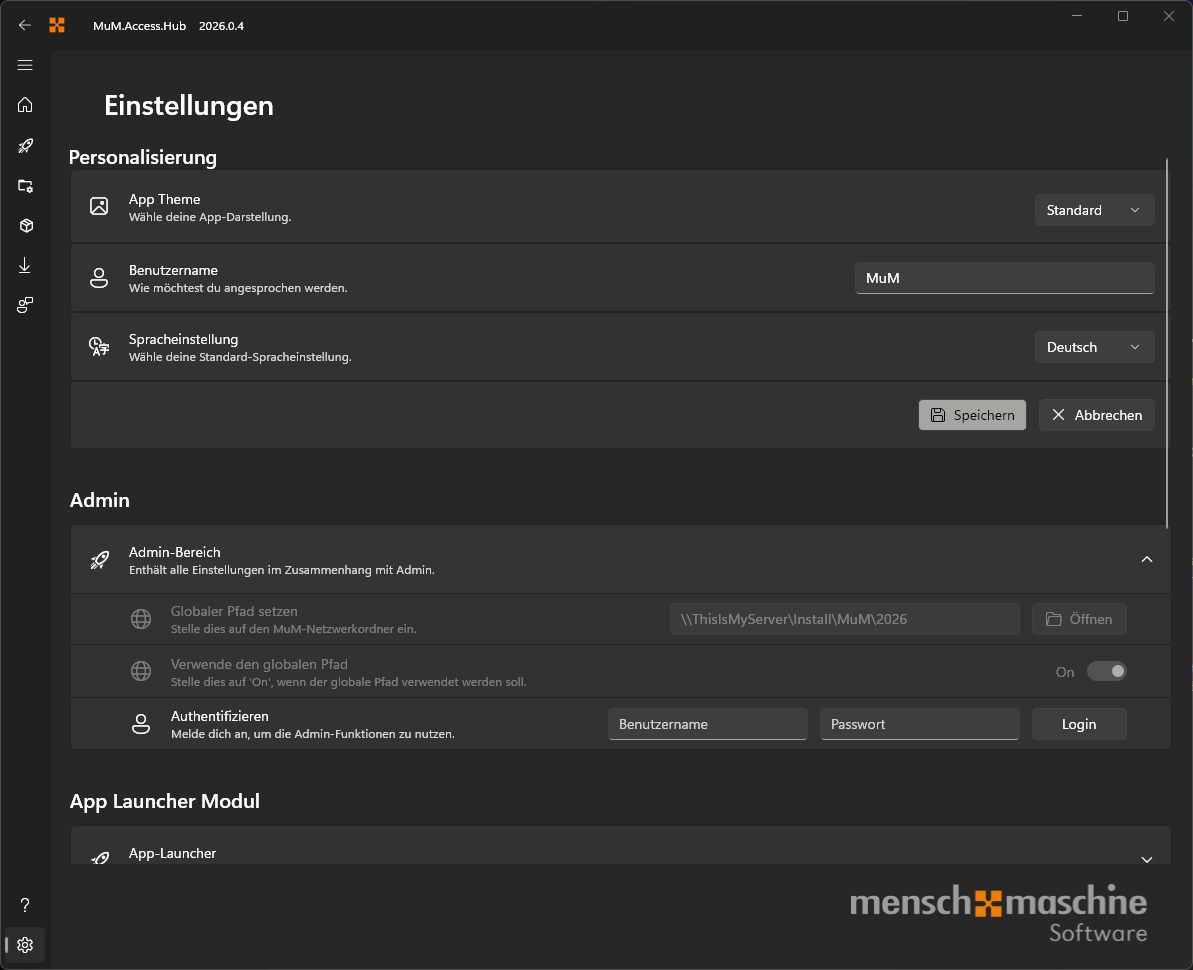
Task: Go to the Home page icon
Action: (25, 105)
